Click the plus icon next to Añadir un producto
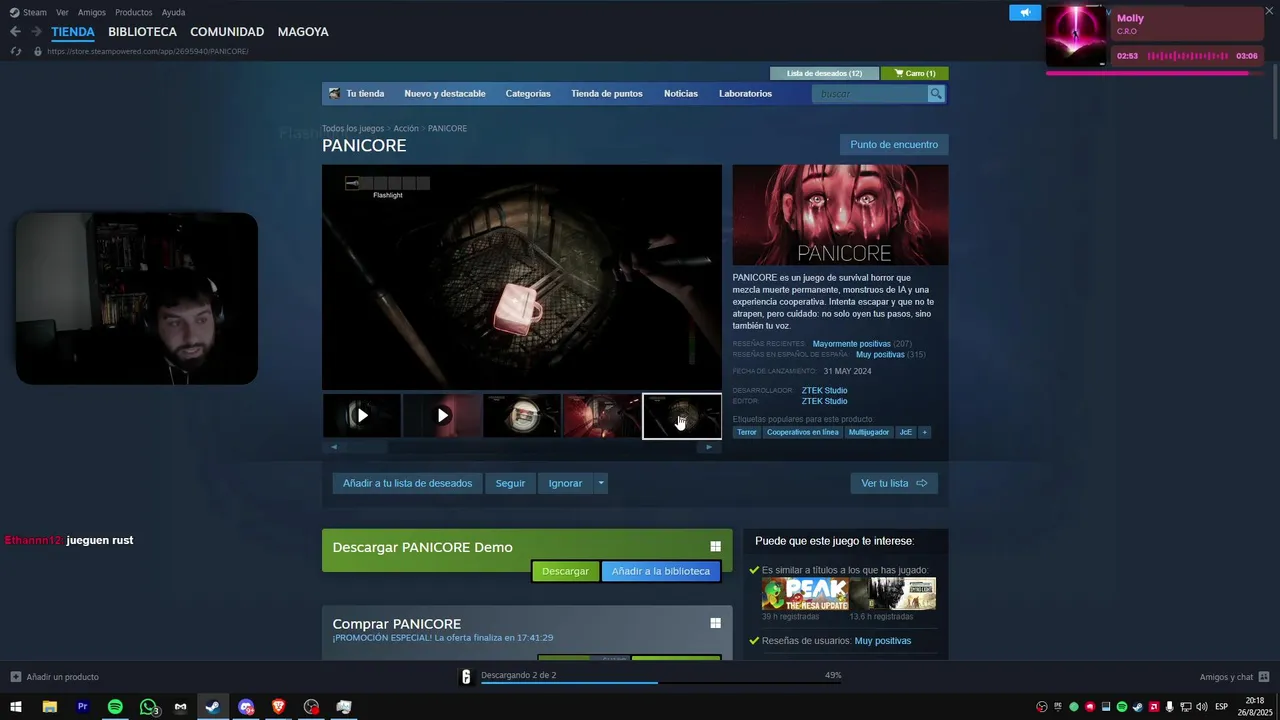Screen dimensions: 1280x720 click(x=16, y=677)
